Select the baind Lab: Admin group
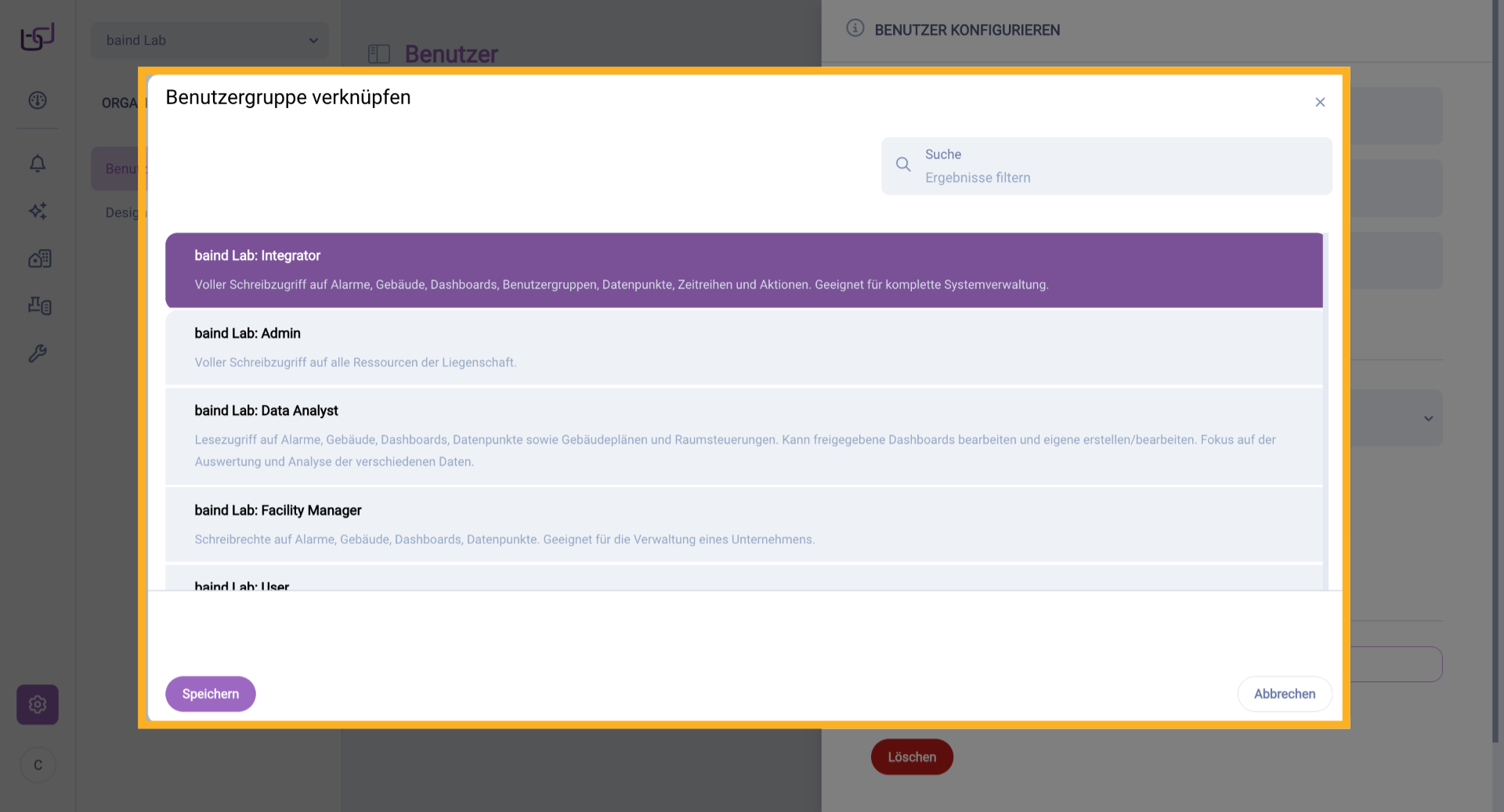1504x812 pixels. click(743, 347)
